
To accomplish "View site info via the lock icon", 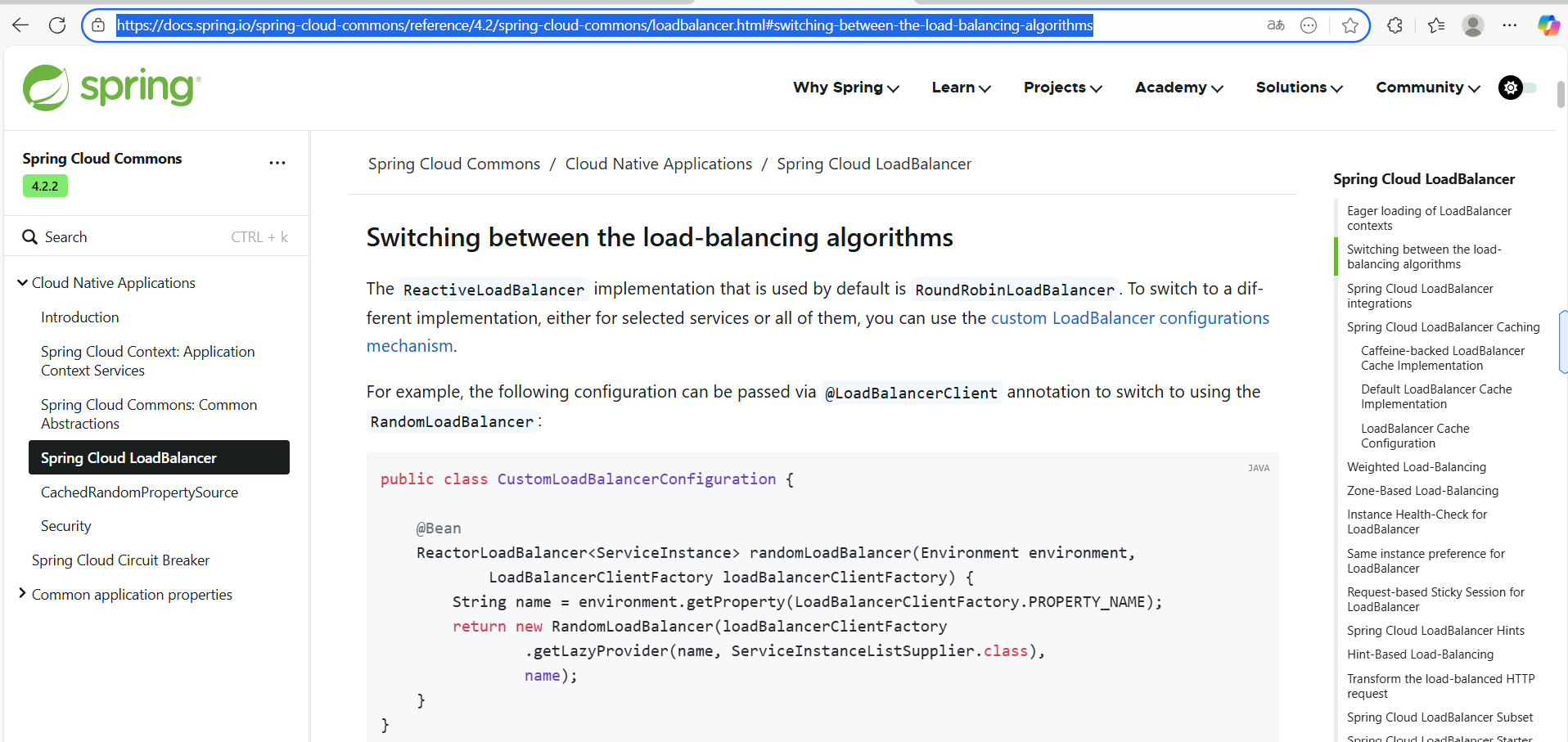I will click(98, 25).
